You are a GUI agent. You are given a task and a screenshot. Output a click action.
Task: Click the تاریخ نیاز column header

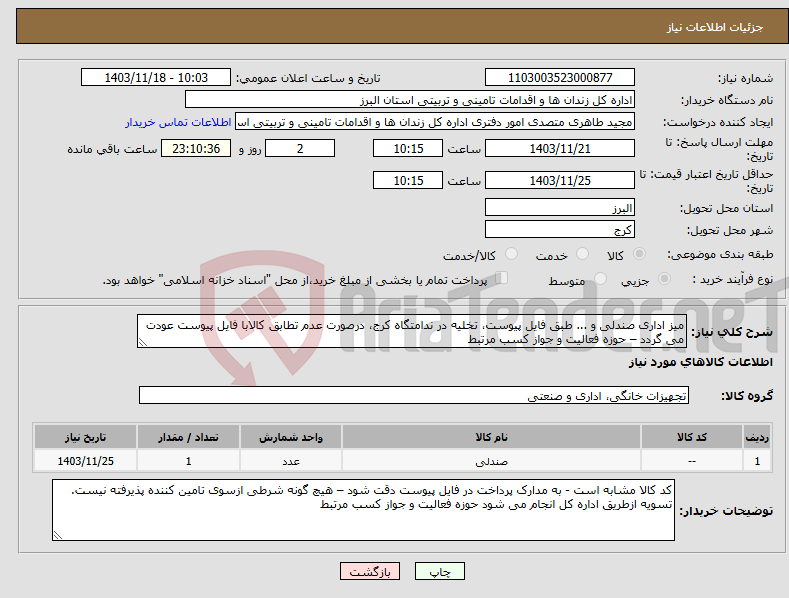pyautogui.click(x=86, y=437)
